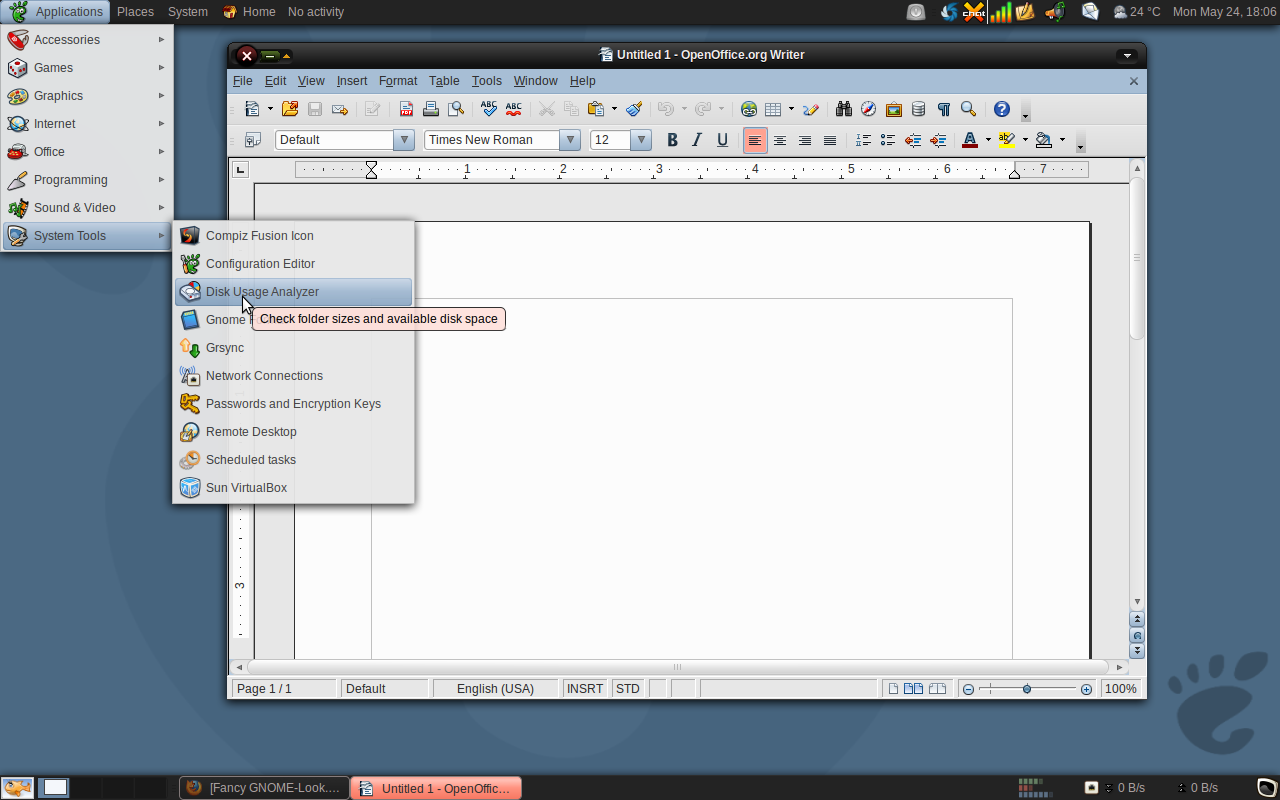Open the Navigator compass icon
This screenshot has height=800, width=1280.
(869, 109)
